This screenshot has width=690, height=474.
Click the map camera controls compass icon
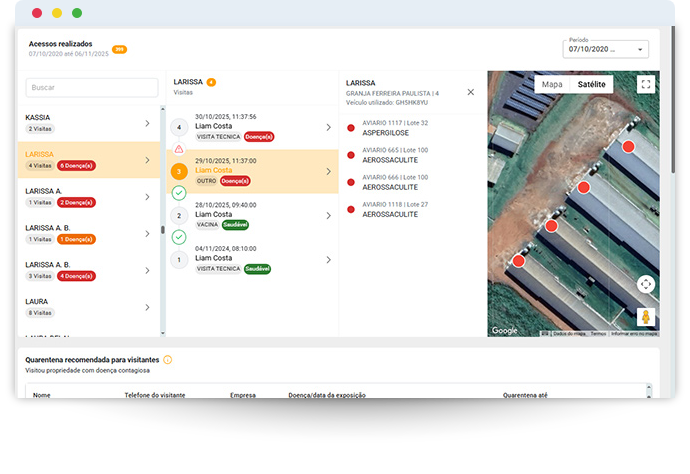(646, 284)
